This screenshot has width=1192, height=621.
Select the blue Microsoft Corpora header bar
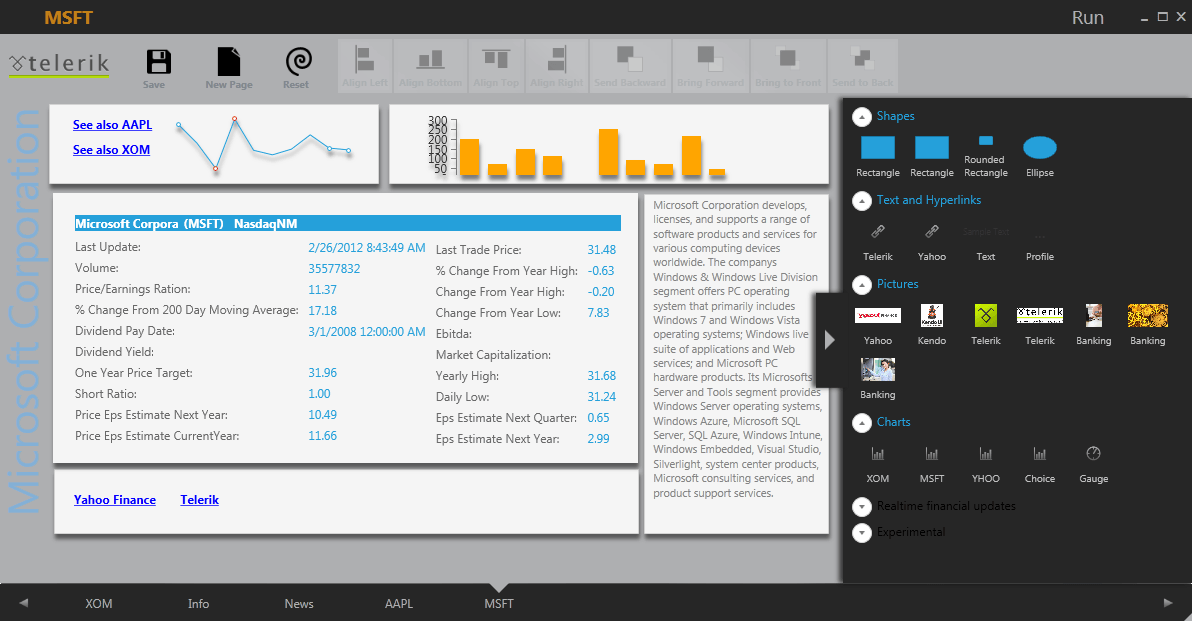pos(347,223)
